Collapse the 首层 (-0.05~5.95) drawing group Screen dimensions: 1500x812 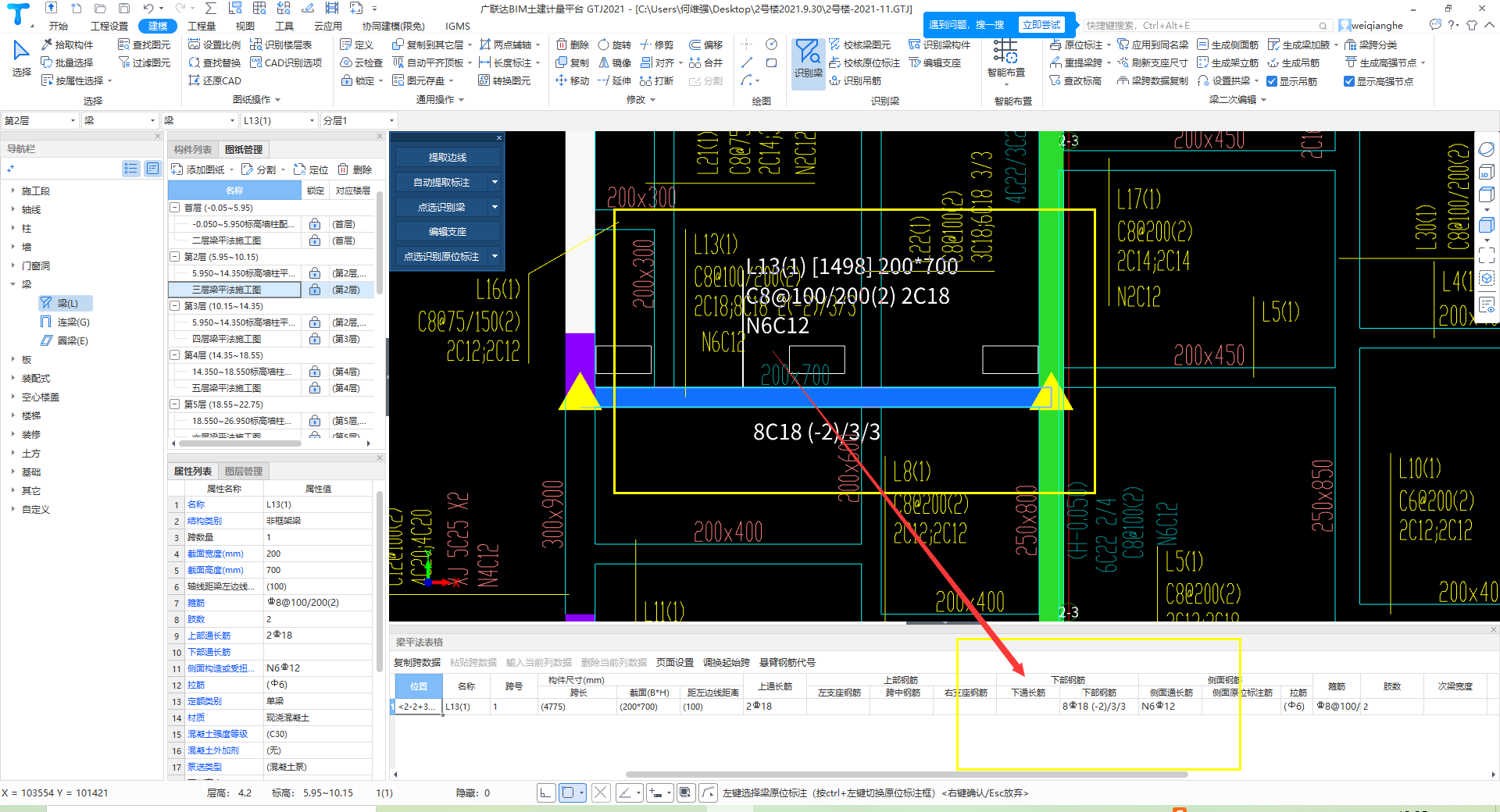(175, 208)
